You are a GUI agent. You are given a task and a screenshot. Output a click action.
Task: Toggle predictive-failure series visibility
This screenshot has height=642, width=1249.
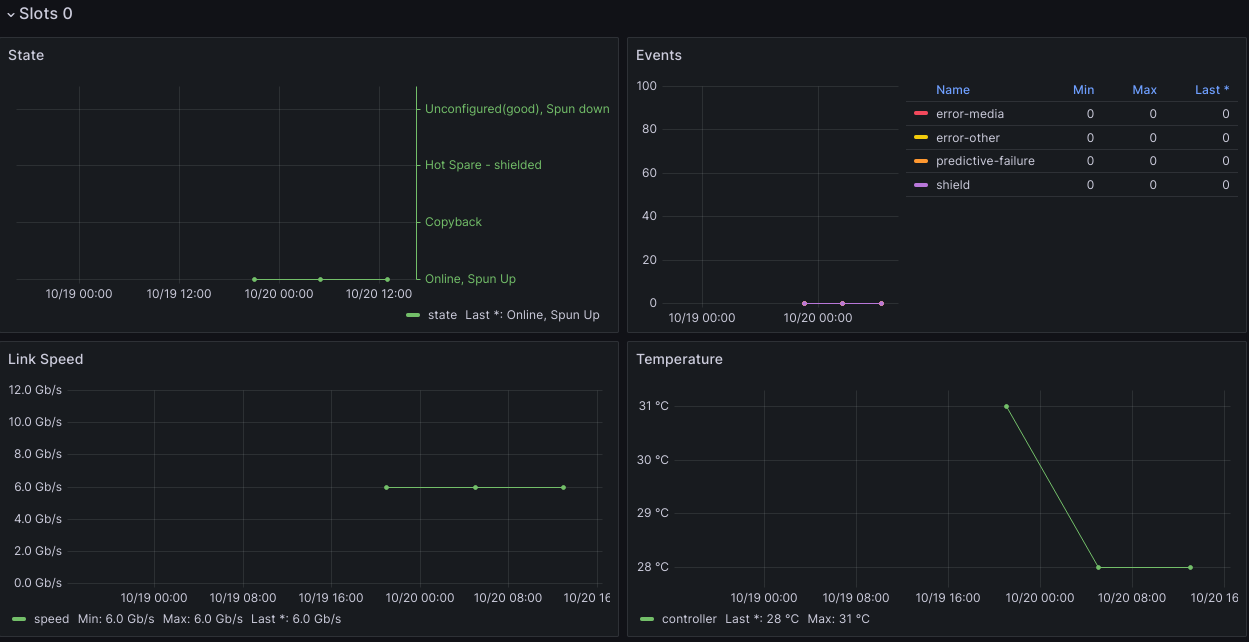tap(985, 161)
